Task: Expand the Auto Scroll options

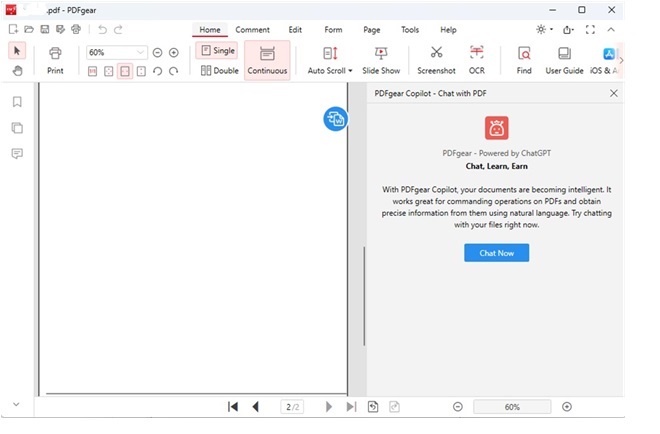Action: point(350,71)
